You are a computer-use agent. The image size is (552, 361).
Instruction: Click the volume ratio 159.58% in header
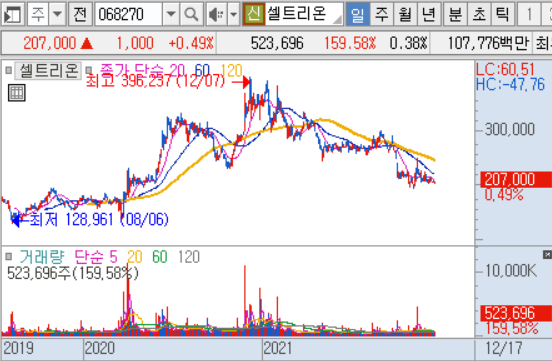point(350,43)
